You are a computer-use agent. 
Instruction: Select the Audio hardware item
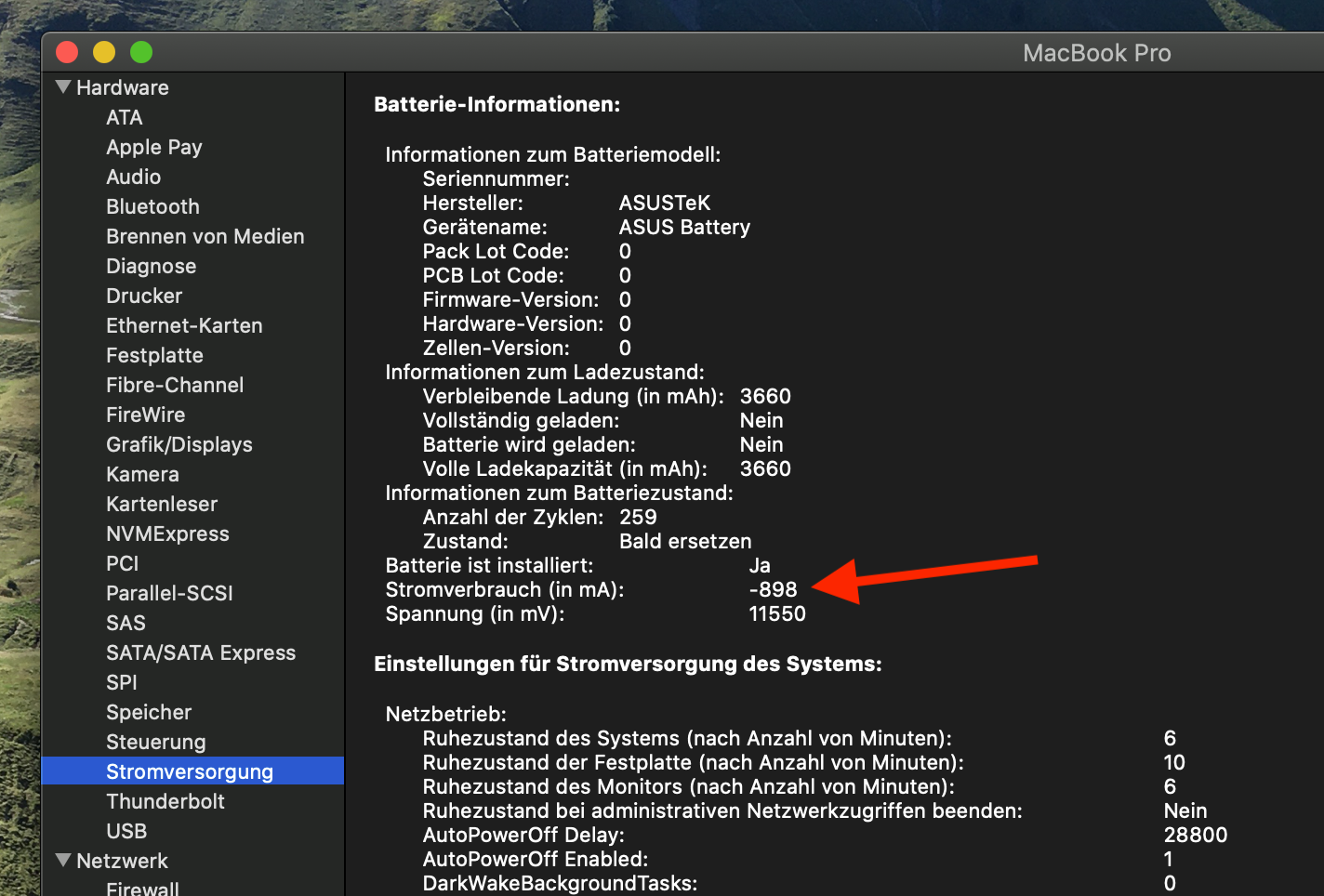tap(133, 177)
